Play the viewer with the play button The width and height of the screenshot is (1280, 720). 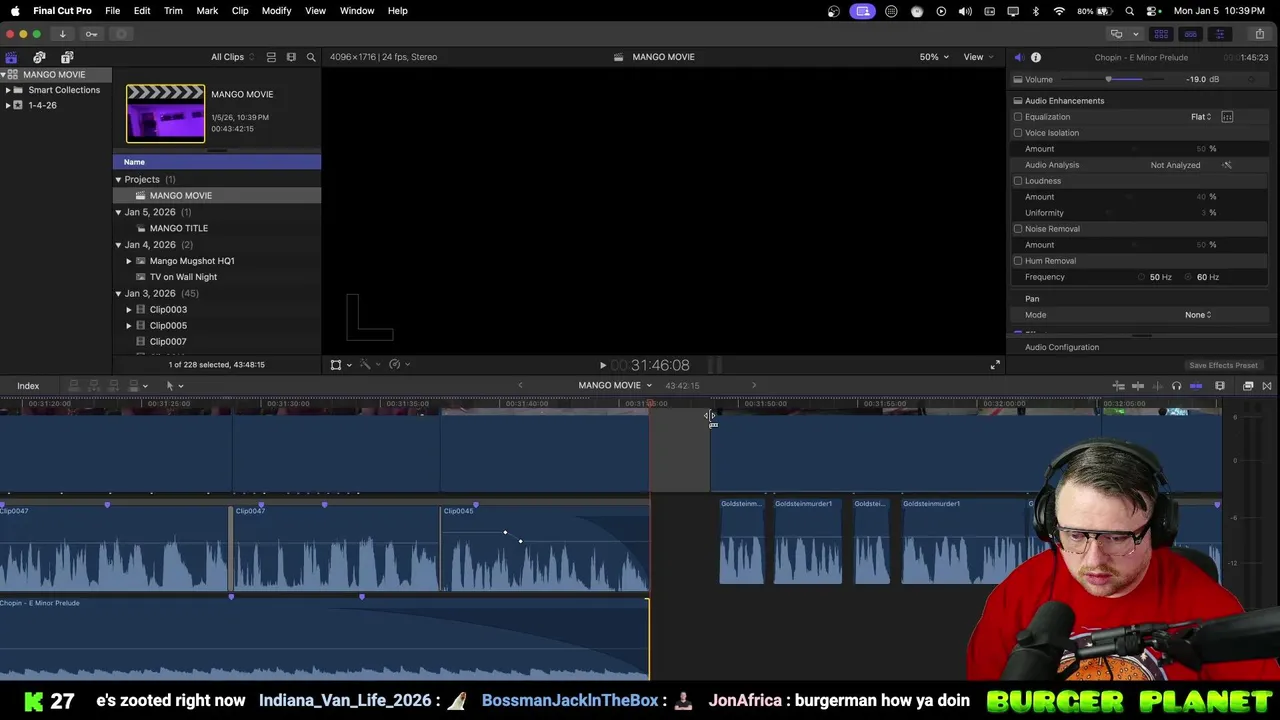[x=602, y=366]
